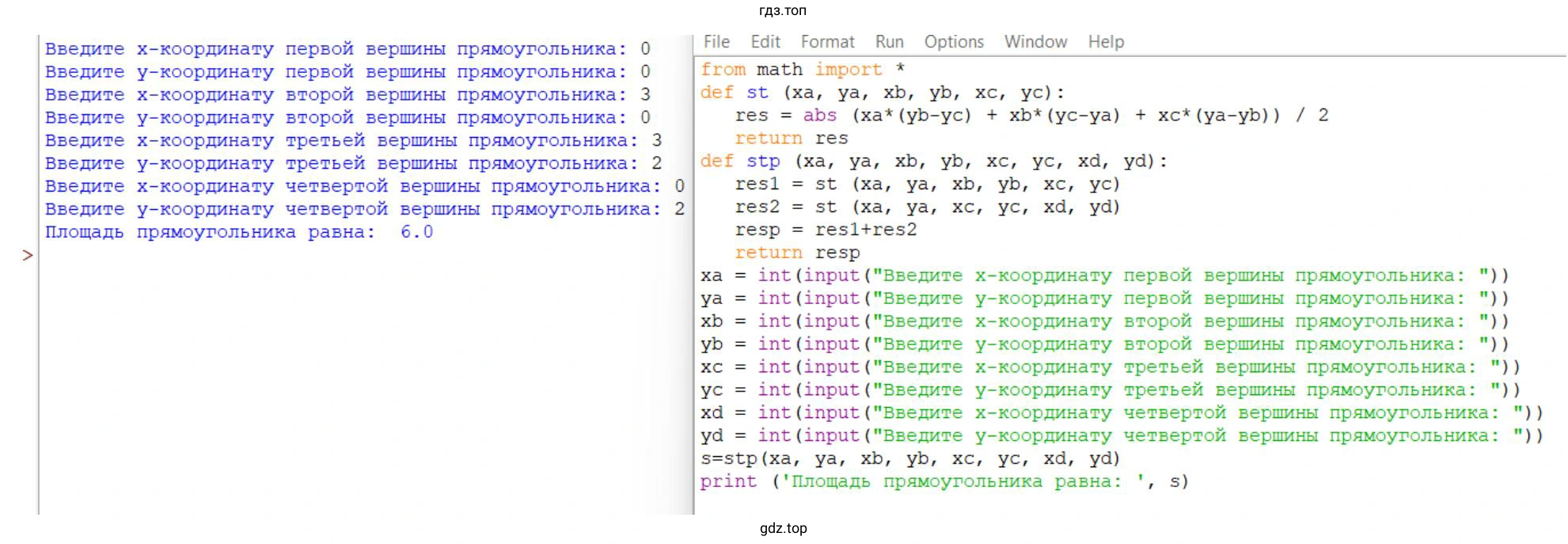Click the 'ya = int(input' line
The image size is (1568, 544).
pyautogui.click(x=1105, y=299)
